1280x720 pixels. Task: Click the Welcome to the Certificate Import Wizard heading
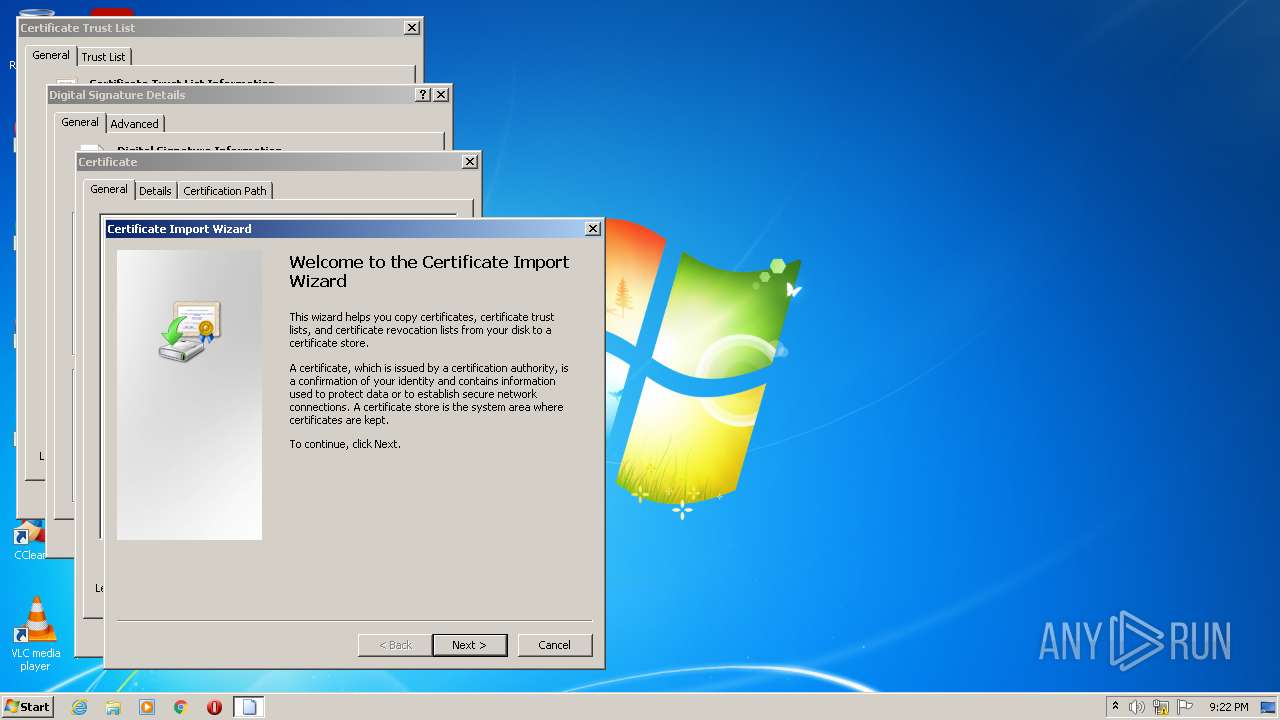coord(429,272)
